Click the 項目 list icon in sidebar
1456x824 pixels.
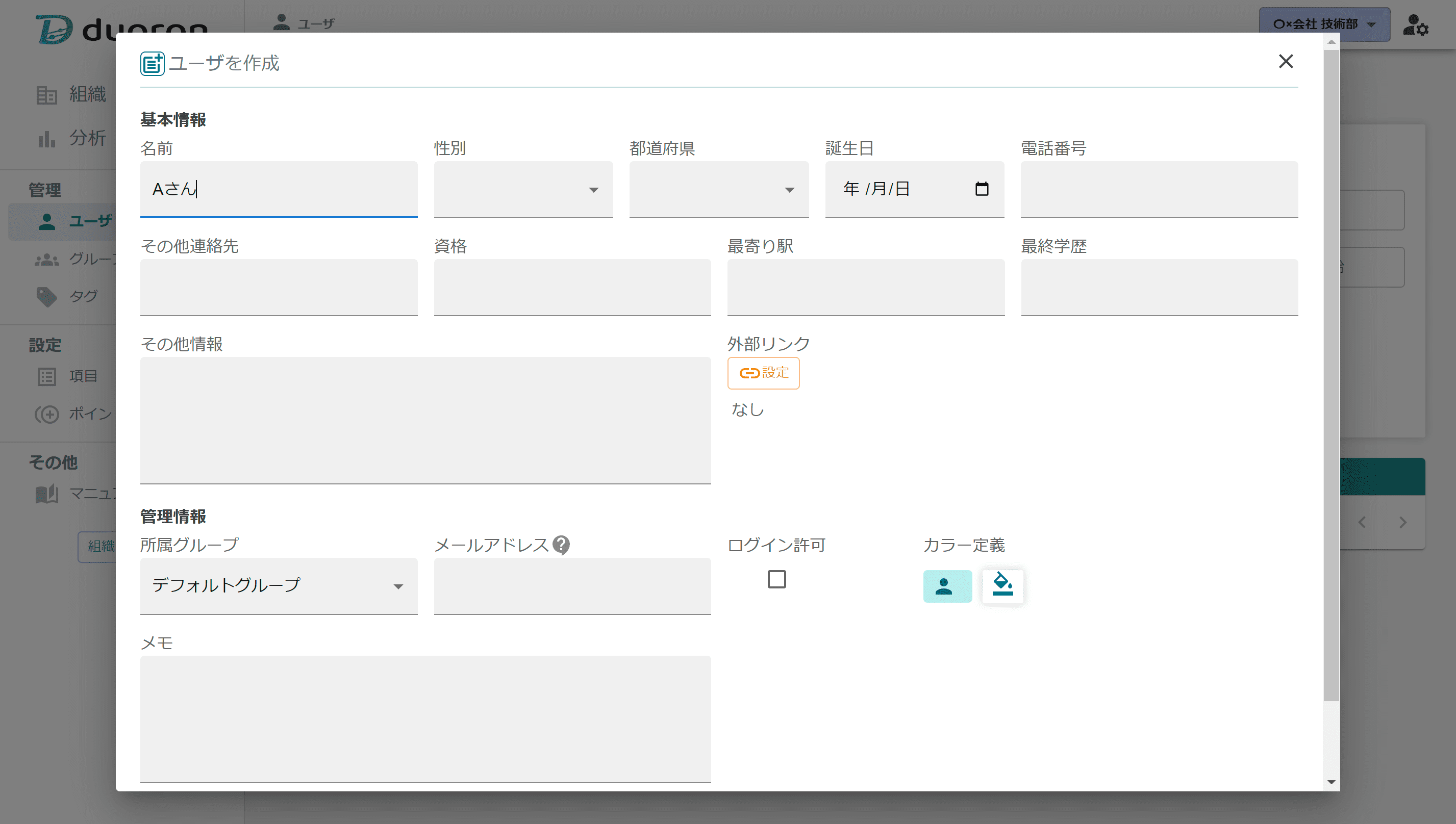pyautogui.click(x=46, y=376)
